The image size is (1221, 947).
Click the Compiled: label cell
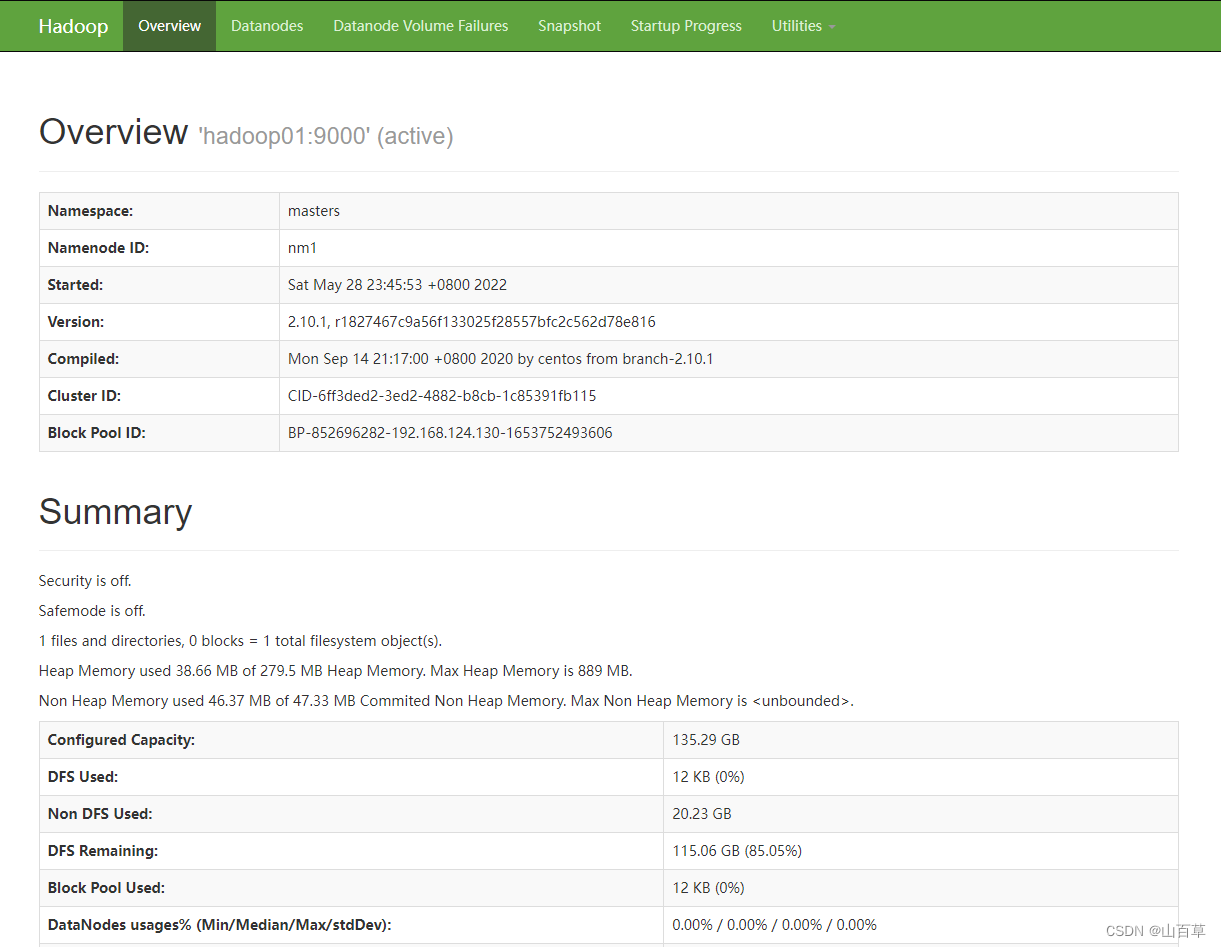coord(159,359)
